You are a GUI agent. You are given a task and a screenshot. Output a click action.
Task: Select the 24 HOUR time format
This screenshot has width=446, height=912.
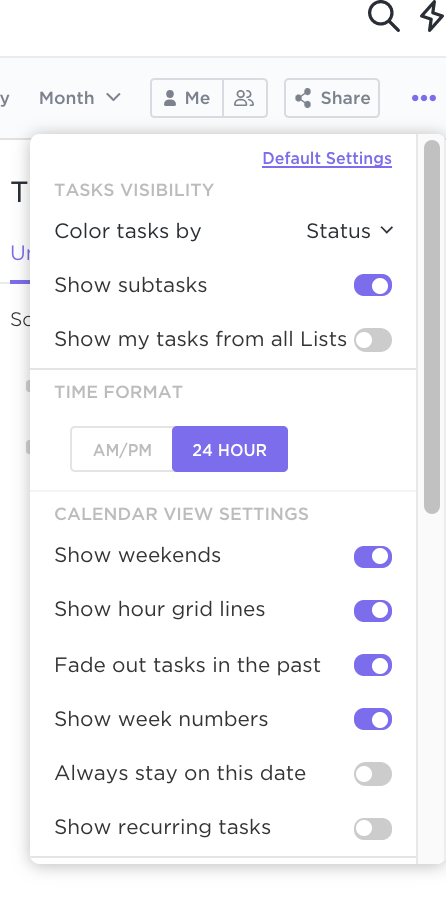coord(230,450)
